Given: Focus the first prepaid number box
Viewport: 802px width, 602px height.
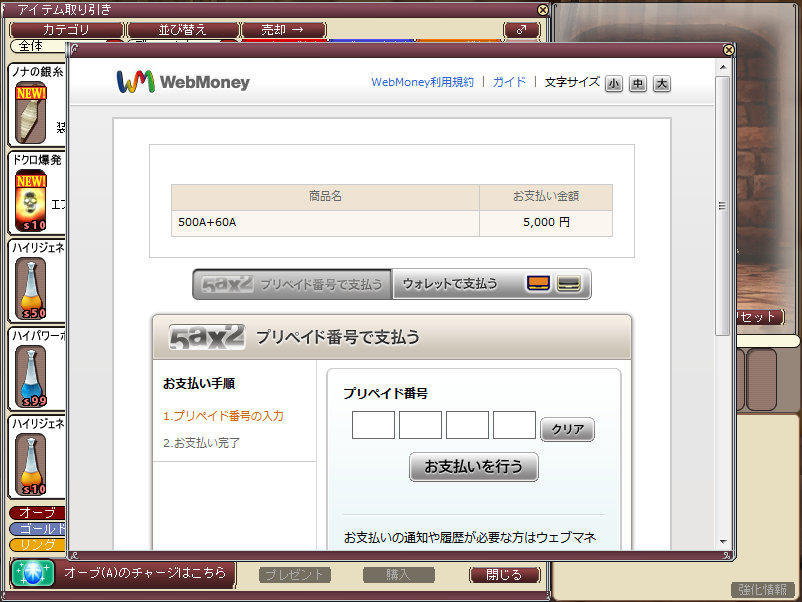Looking at the screenshot, I should tap(373, 425).
